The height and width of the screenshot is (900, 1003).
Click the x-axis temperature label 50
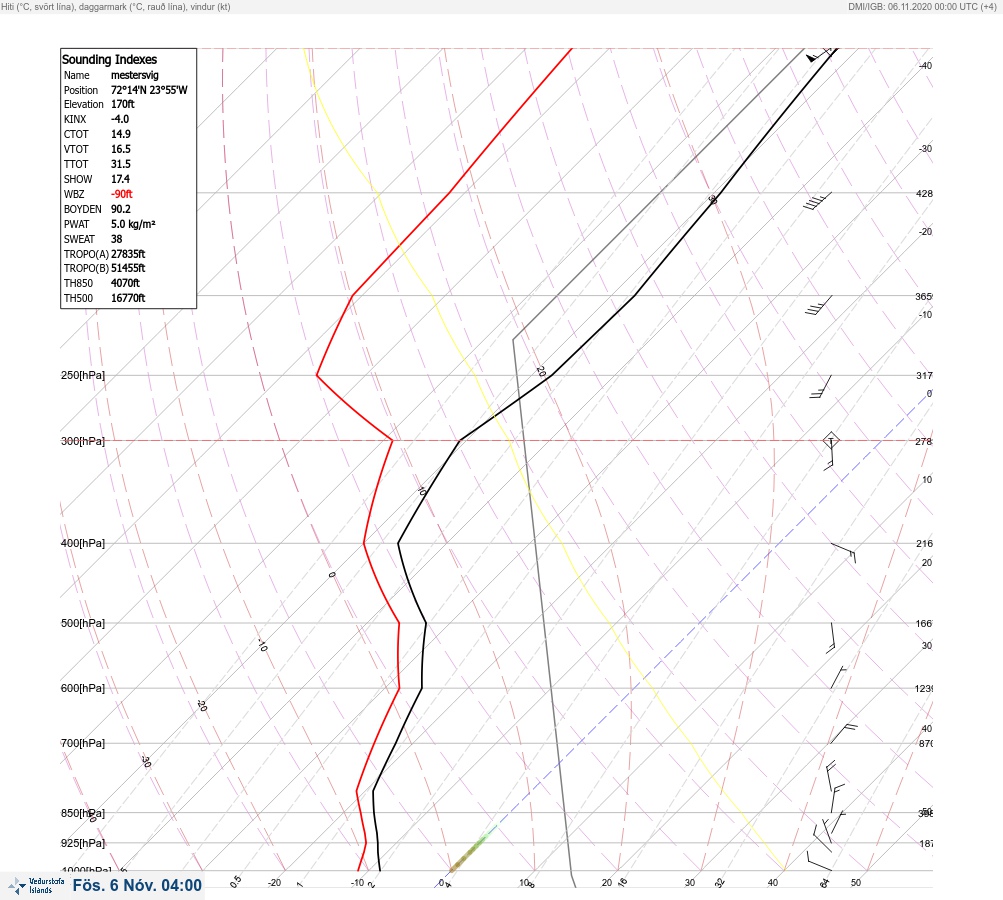click(856, 883)
